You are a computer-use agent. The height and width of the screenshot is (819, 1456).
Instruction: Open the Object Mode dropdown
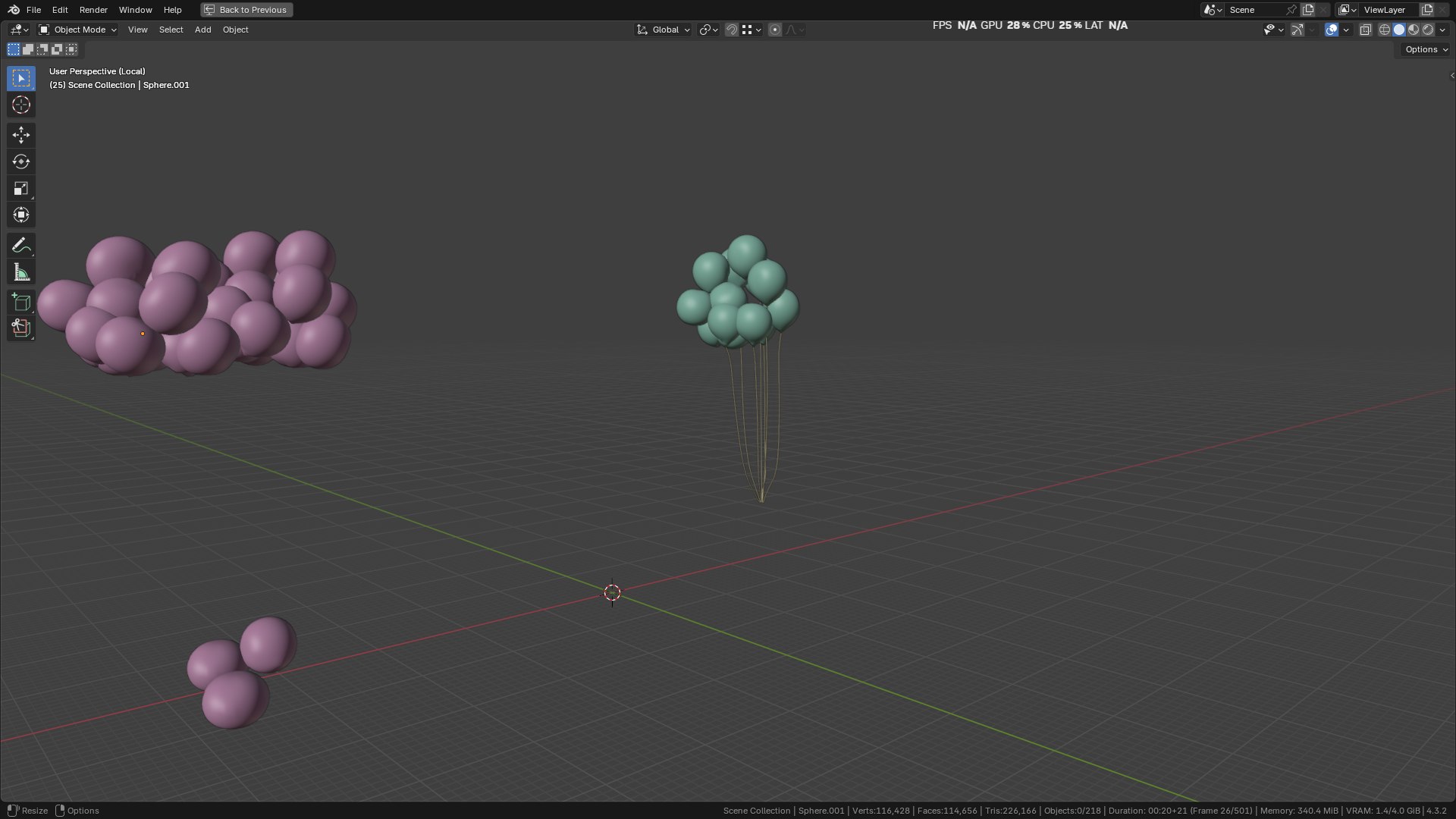[77, 30]
